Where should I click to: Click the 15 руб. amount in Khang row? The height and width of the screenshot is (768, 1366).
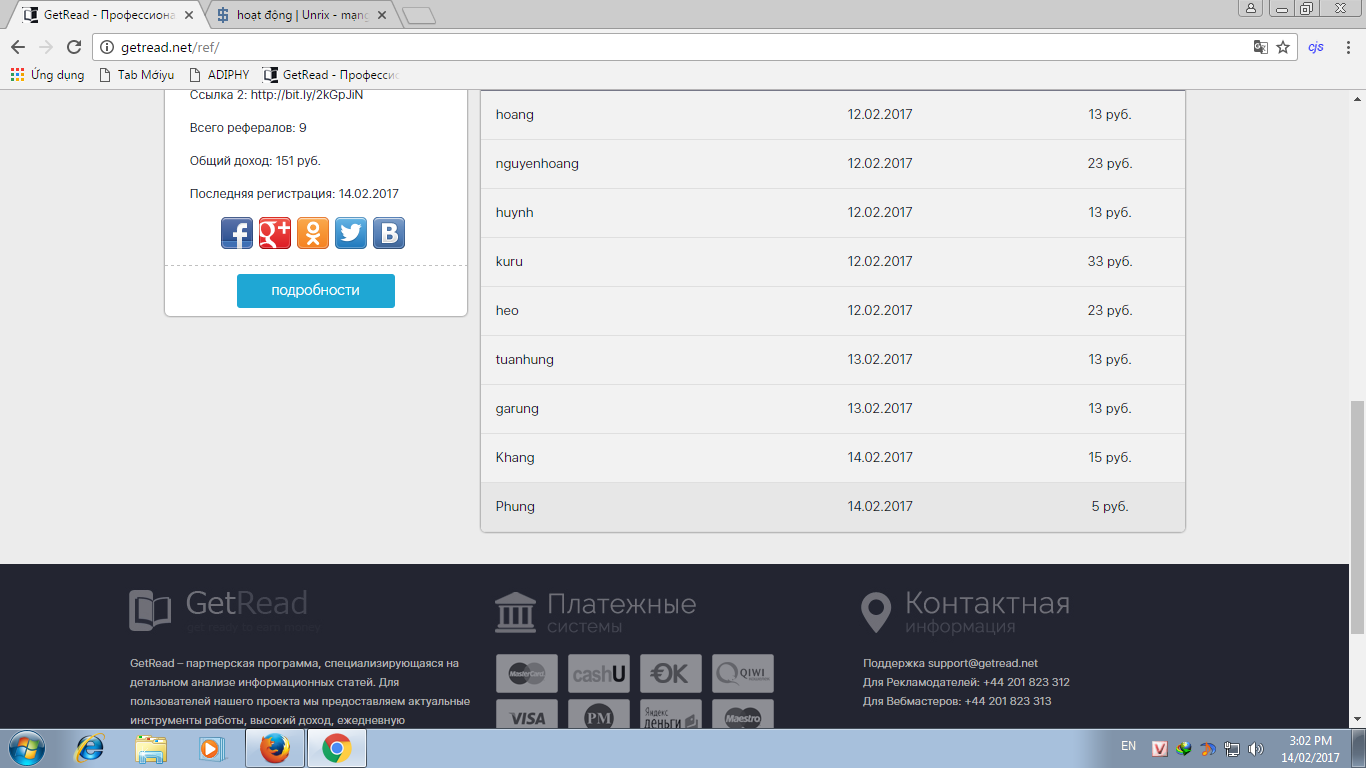click(x=1110, y=457)
